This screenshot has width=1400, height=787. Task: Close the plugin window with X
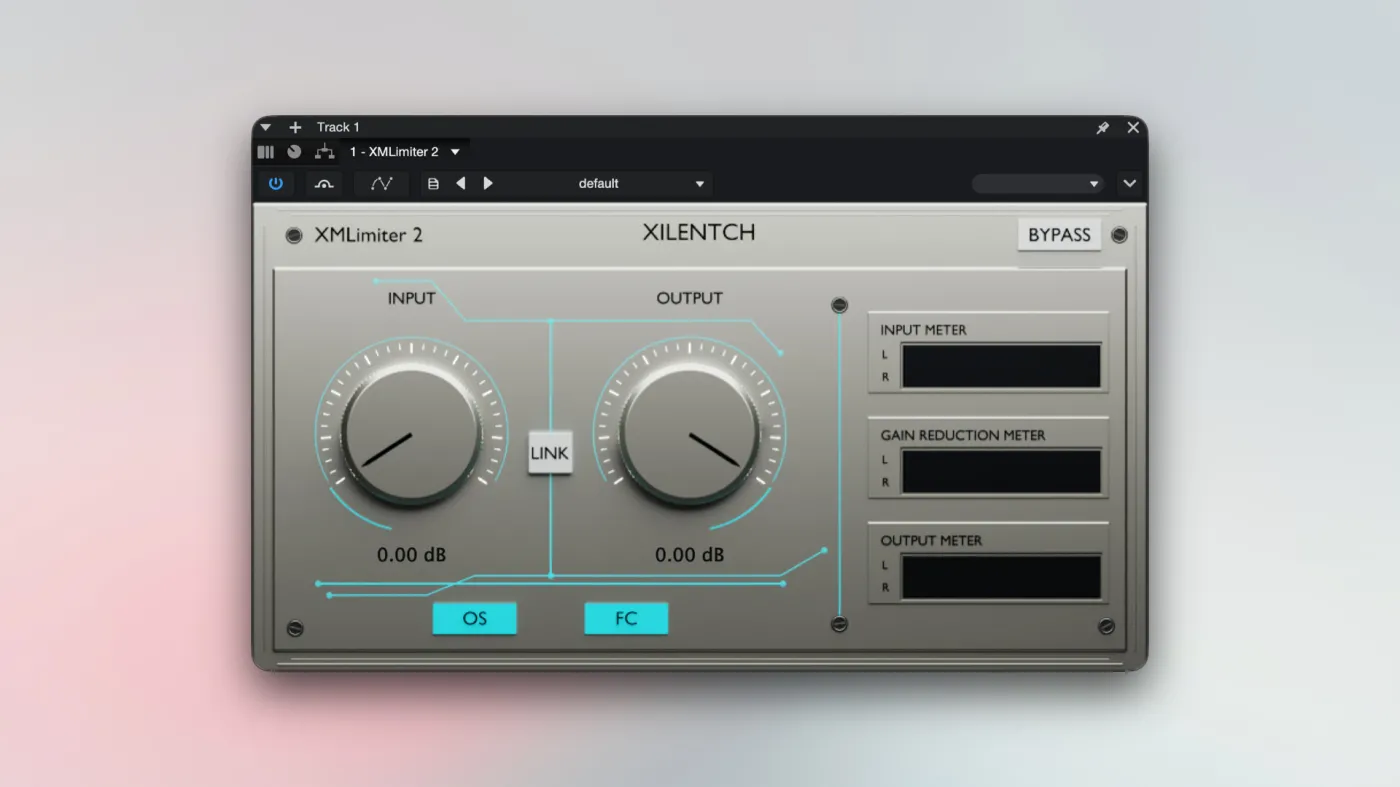pyautogui.click(x=1133, y=128)
